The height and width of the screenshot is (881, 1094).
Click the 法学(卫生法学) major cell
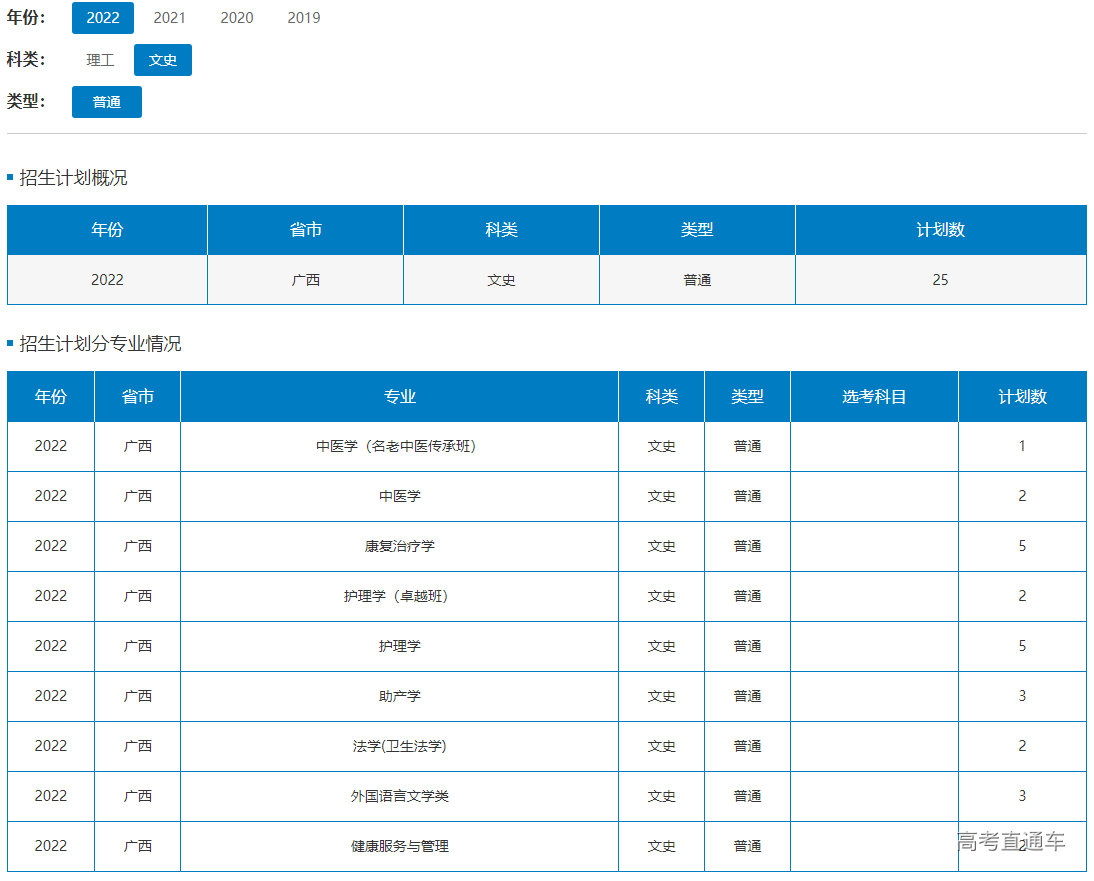399,746
